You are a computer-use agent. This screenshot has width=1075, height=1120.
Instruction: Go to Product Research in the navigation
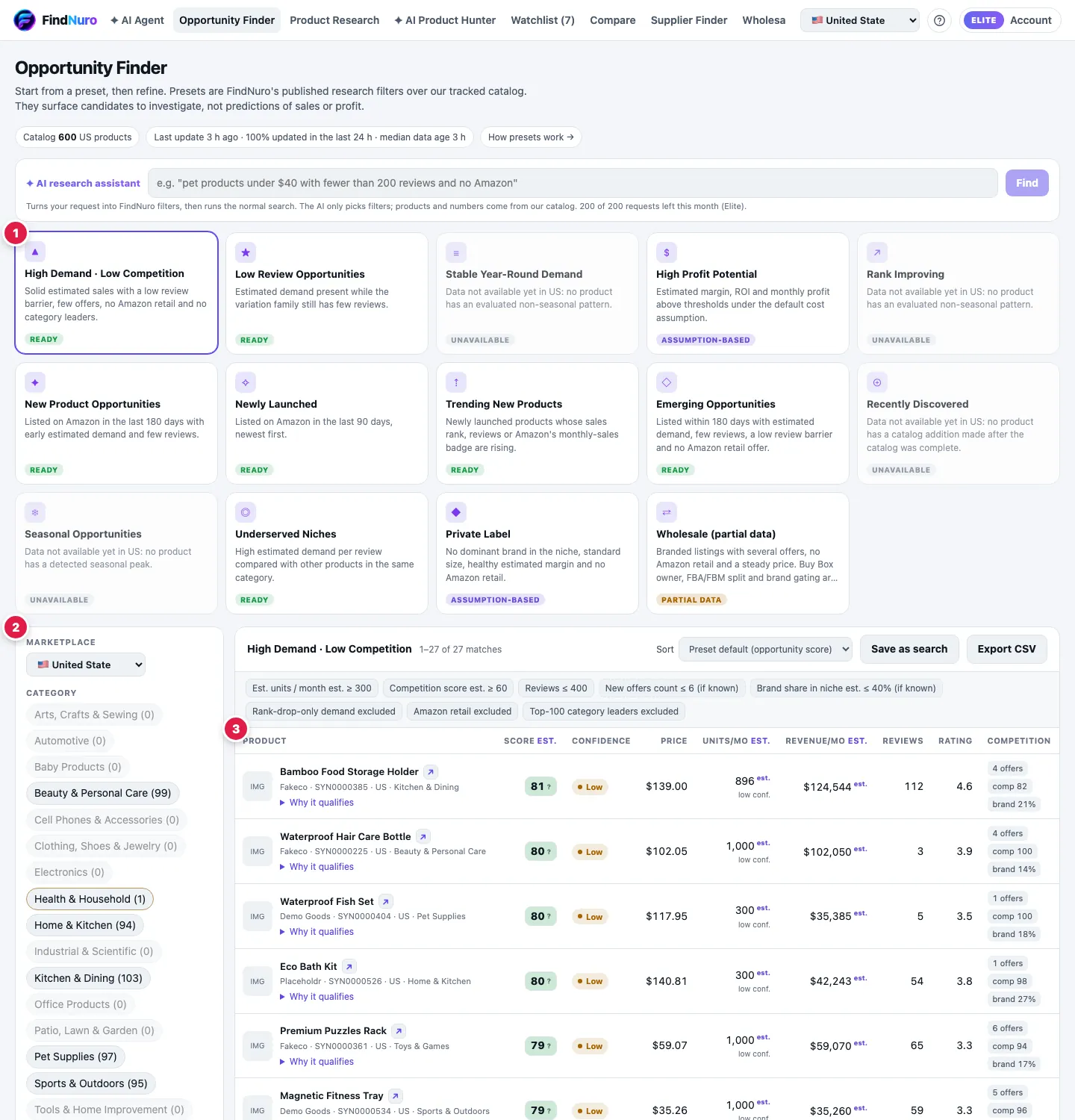pos(334,20)
